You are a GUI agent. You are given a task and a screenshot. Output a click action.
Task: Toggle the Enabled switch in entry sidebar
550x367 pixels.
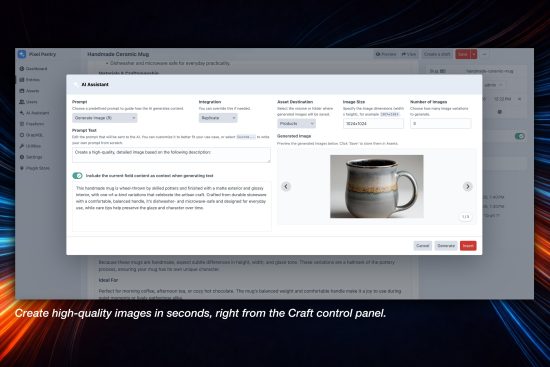tap(519, 136)
